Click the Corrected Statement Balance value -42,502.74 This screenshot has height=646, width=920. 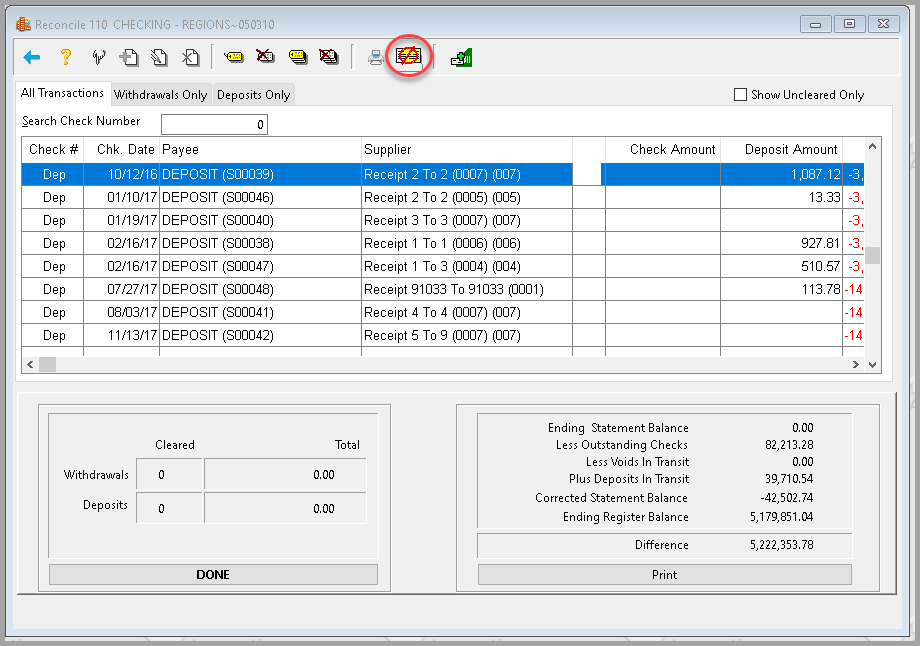pyautogui.click(x=786, y=498)
